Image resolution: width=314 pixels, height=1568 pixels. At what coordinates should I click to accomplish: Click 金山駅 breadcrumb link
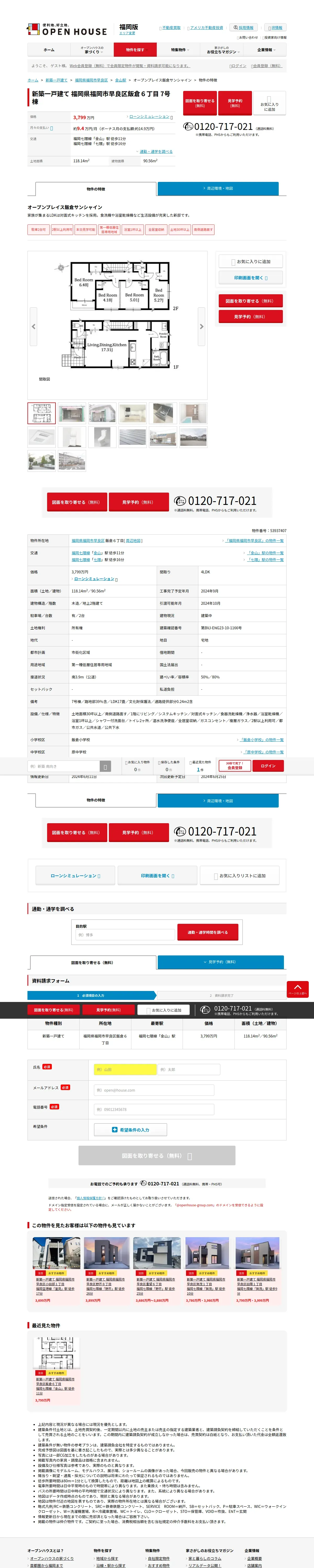coord(121,80)
